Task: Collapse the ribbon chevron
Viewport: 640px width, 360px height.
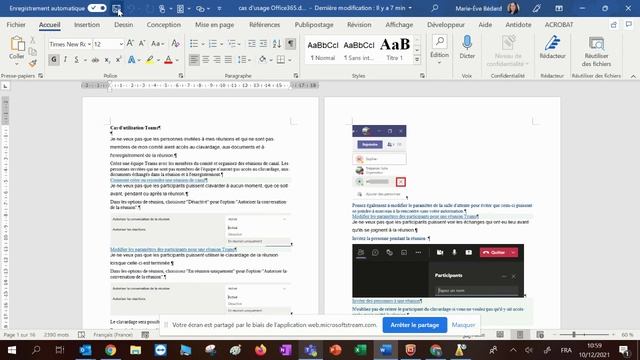Action: 633,76
